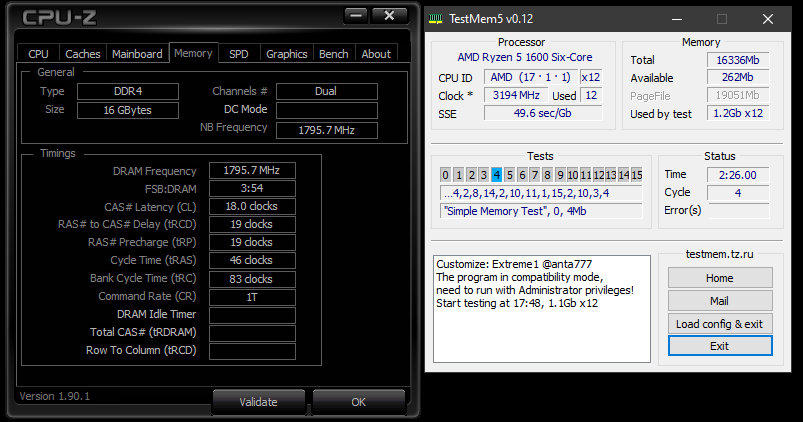Click the Total memory value 16336Mb
Image resolution: width=803 pixels, height=422 pixels.
point(738,60)
